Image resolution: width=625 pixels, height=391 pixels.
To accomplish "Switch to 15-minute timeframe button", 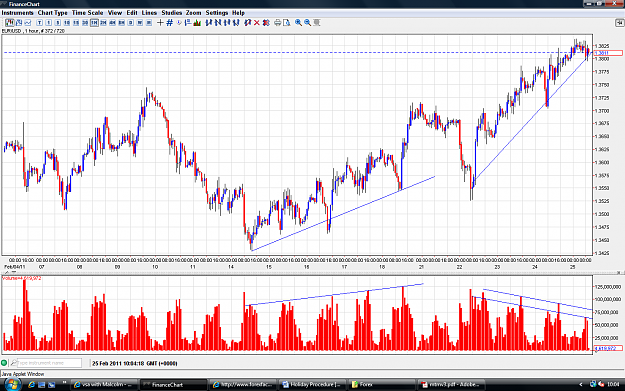I will (x=76, y=23).
